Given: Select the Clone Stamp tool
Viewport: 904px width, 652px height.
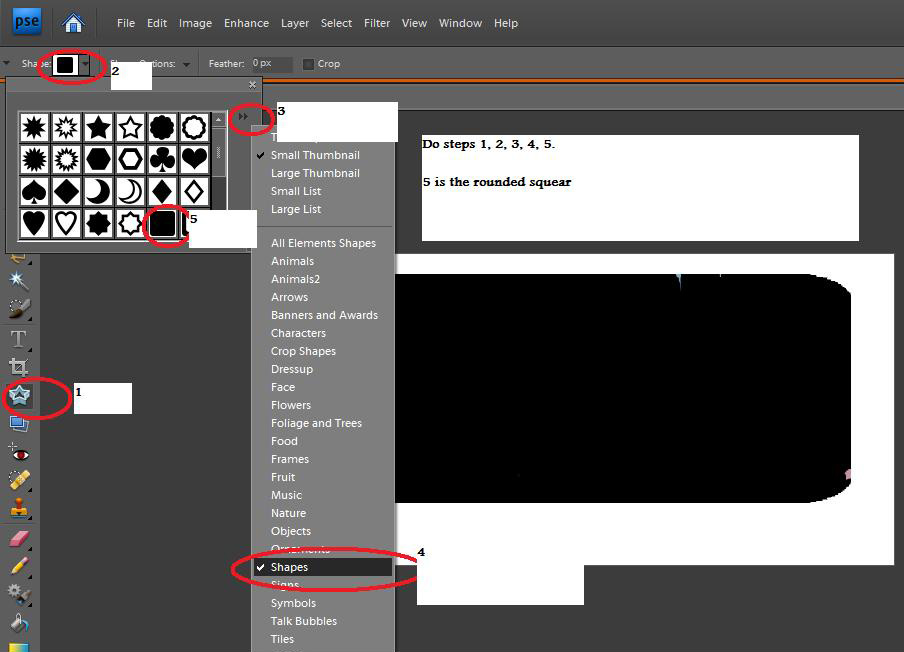Looking at the screenshot, I should click(18, 508).
